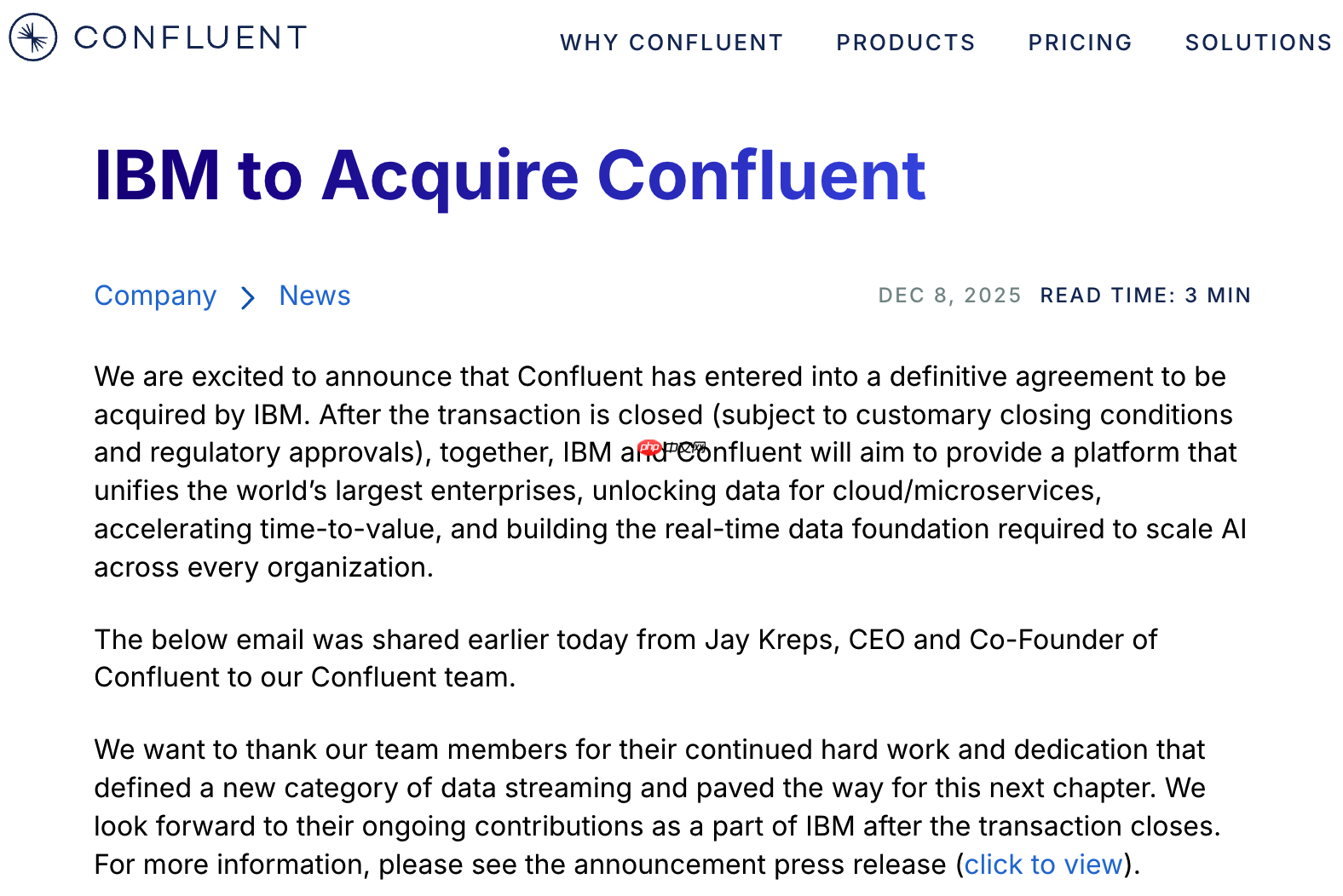Click the headline 'IBM to Acquire Confluent'
Image resolution: width=1343 pixels, height=896 pixels.
coord(509,175)
